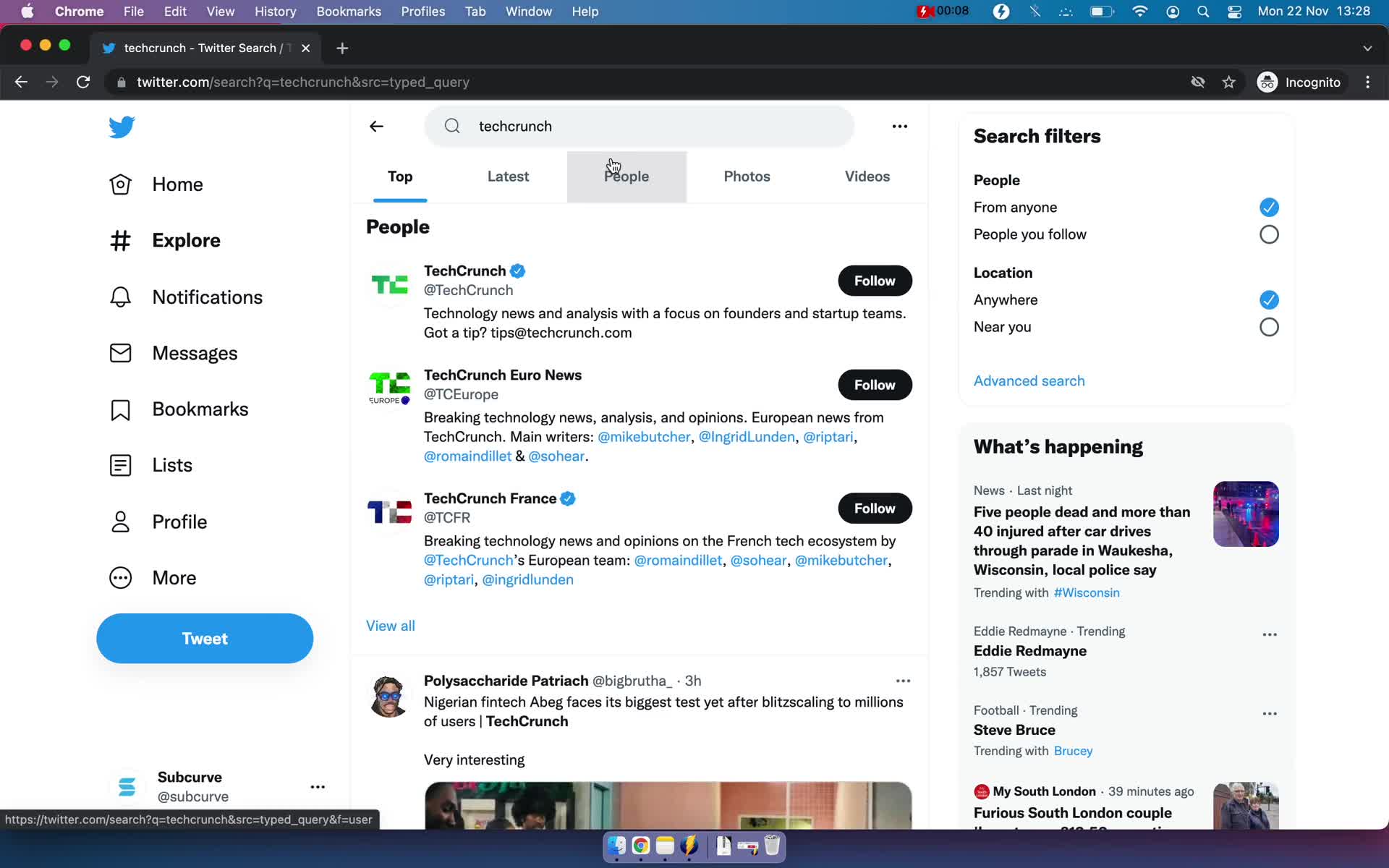Viewport: 1389px width, 868px height.
Task: Open Messages inbox
Action: pos(194,353)
